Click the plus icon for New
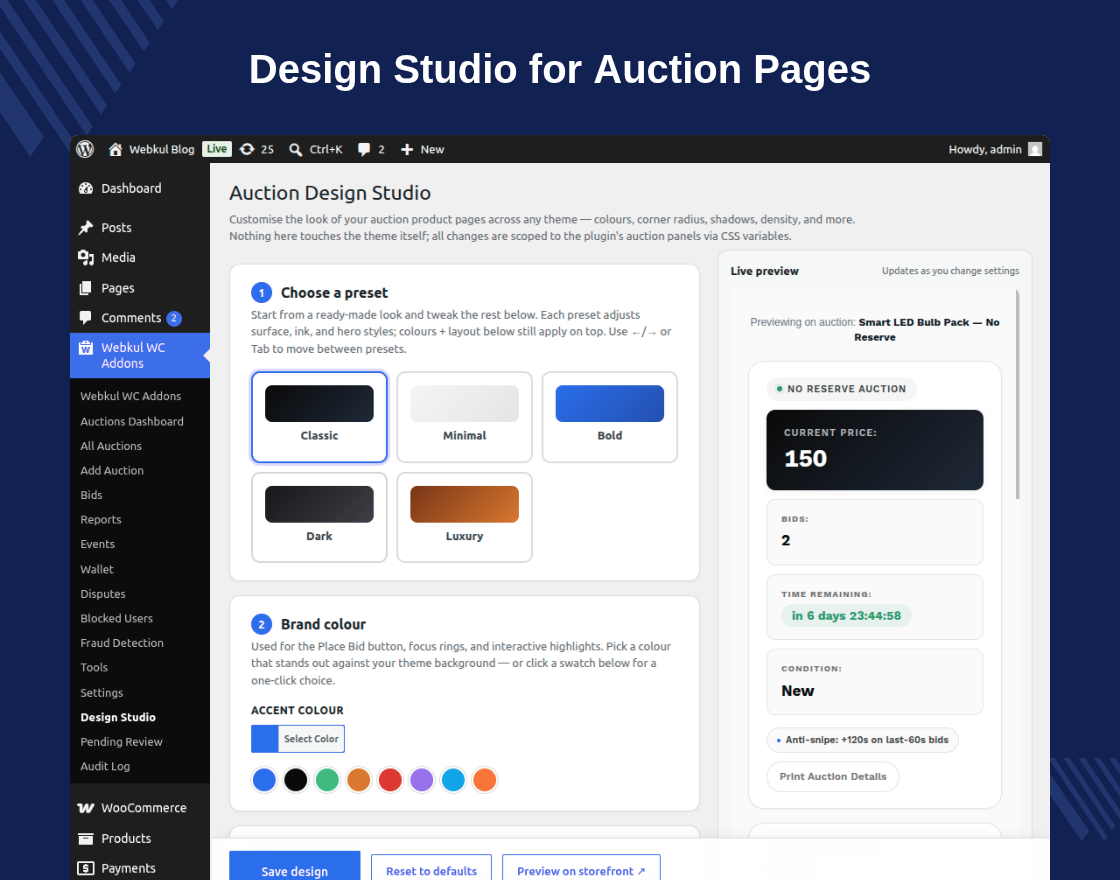1120x880 pixels. [x=407, y=149]
